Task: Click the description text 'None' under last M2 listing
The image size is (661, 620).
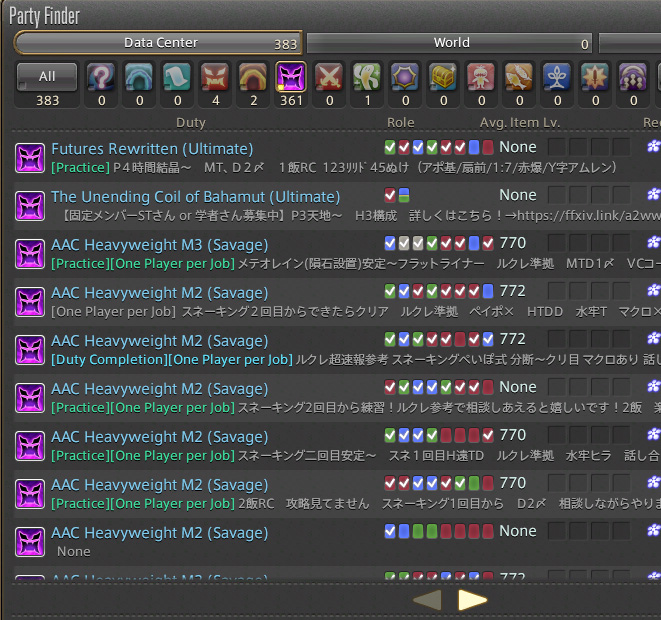Action: pyautogui.click(x=74, y=552)
